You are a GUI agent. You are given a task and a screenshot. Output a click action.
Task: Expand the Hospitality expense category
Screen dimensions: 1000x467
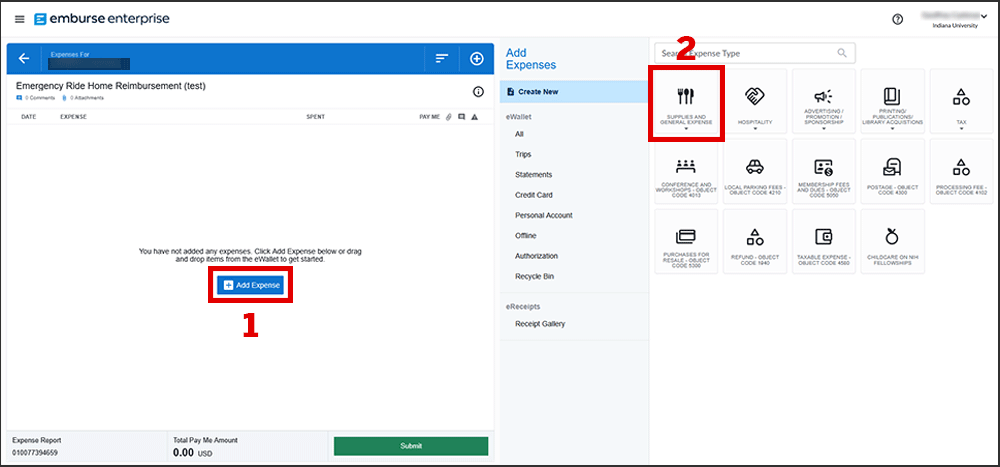(x=753, y=104)
